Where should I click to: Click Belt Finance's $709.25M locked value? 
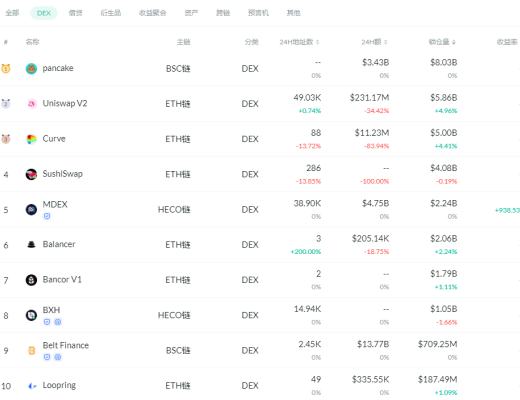(437, 344)
